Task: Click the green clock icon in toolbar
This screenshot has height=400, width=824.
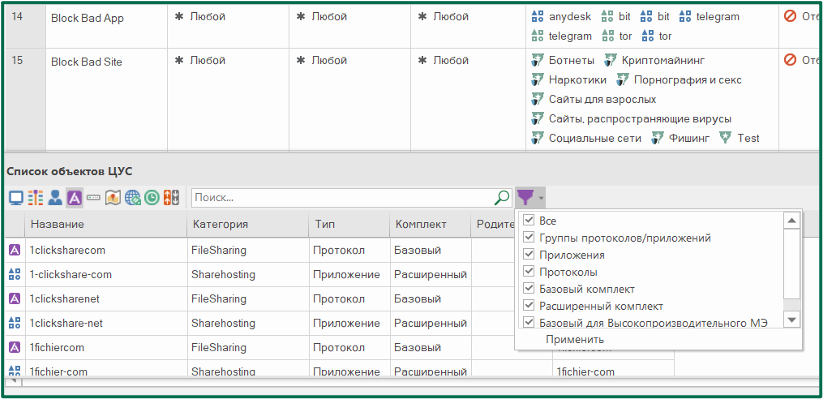Action: pyautogui.click(x=151, y=198)
